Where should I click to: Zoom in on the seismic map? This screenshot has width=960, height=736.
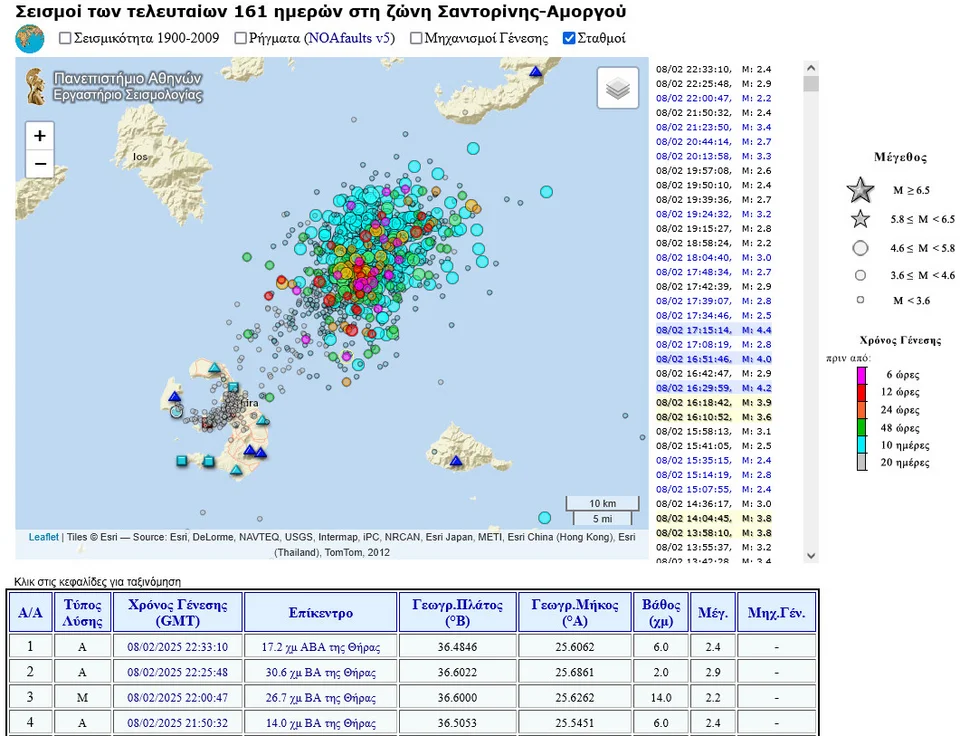coord(39,136)
